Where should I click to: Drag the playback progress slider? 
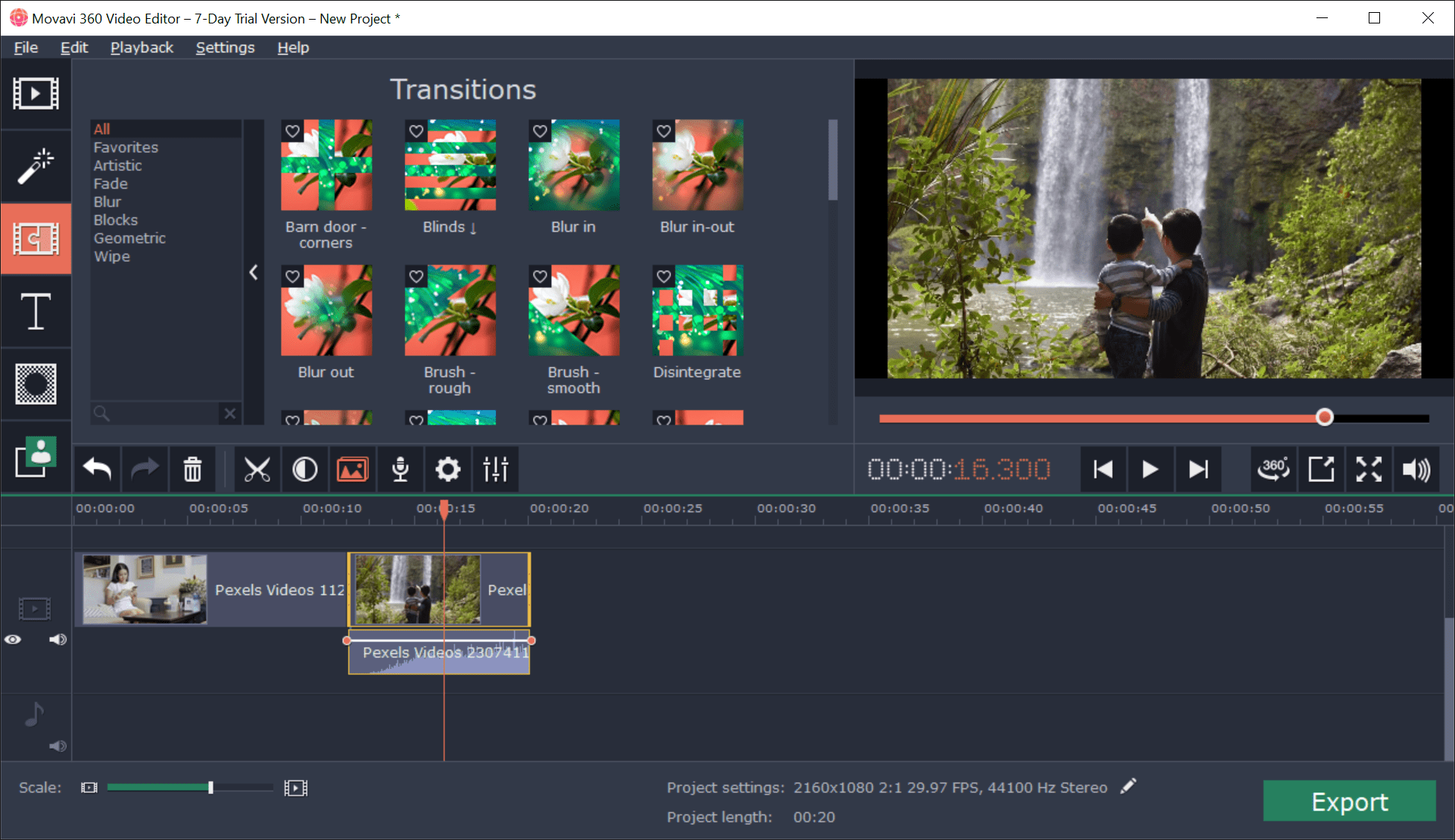(1325, 418)
